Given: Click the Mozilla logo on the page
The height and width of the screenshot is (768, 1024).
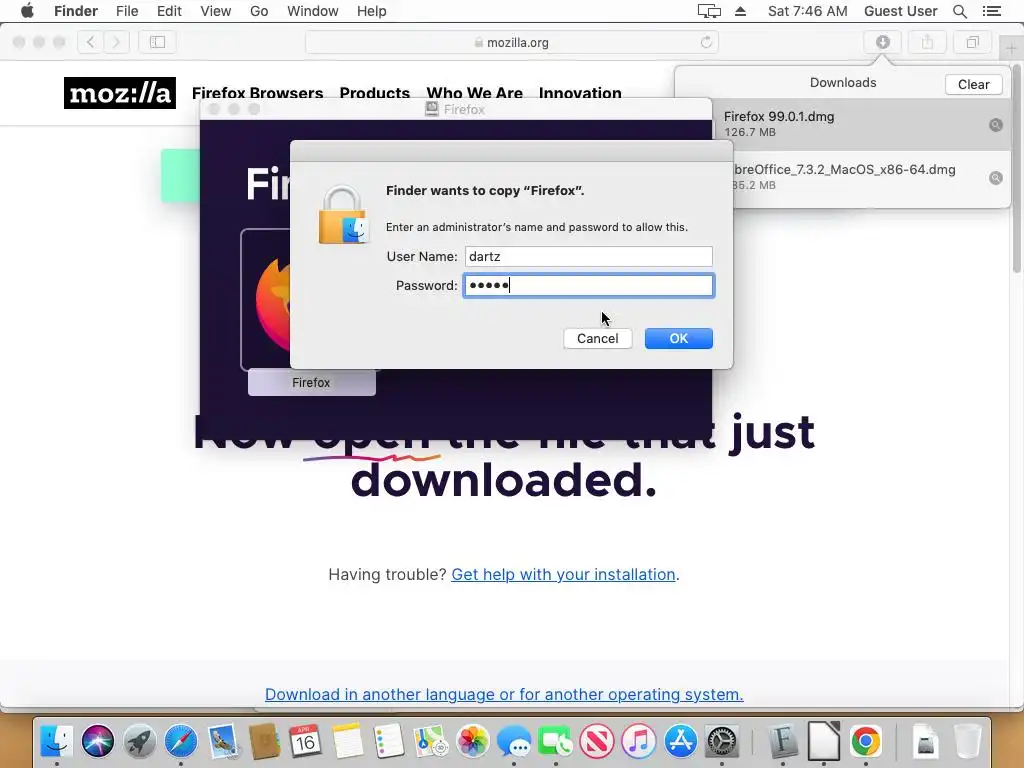Looking at the screenshot, I should pos(120,93).
